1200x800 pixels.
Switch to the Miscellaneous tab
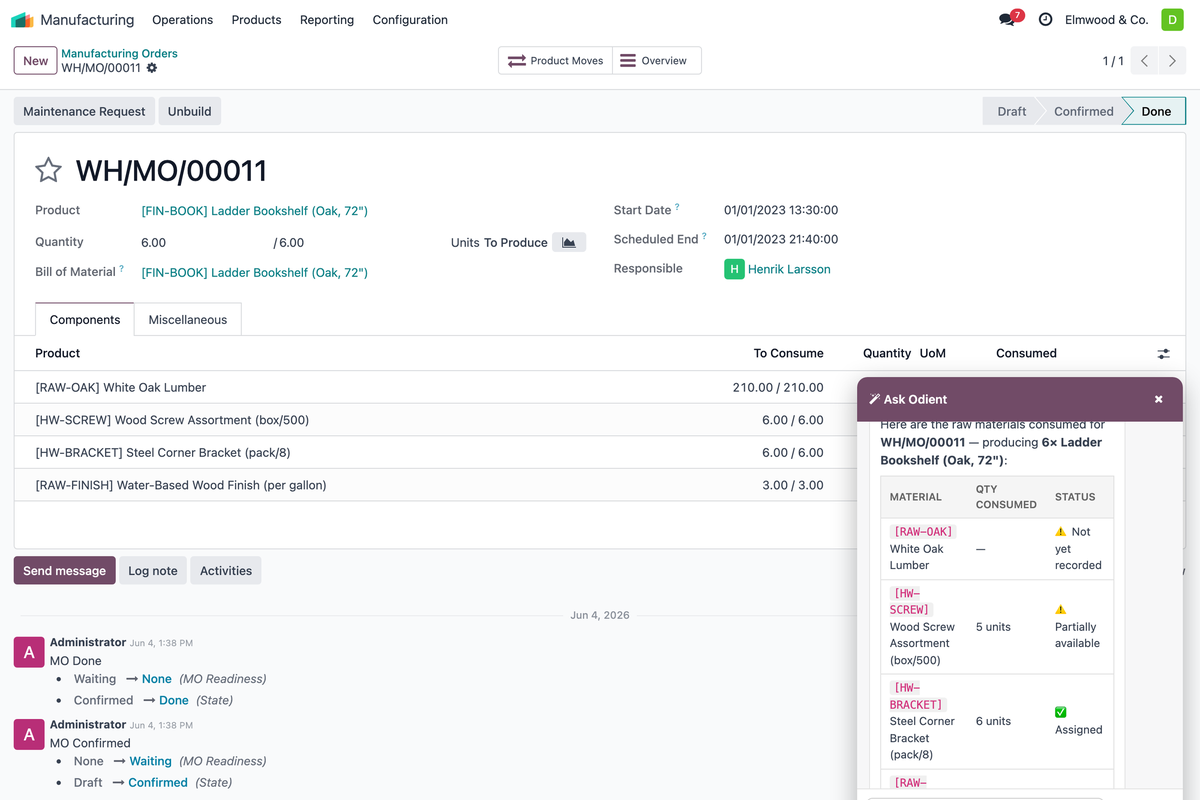pos(188,320)
